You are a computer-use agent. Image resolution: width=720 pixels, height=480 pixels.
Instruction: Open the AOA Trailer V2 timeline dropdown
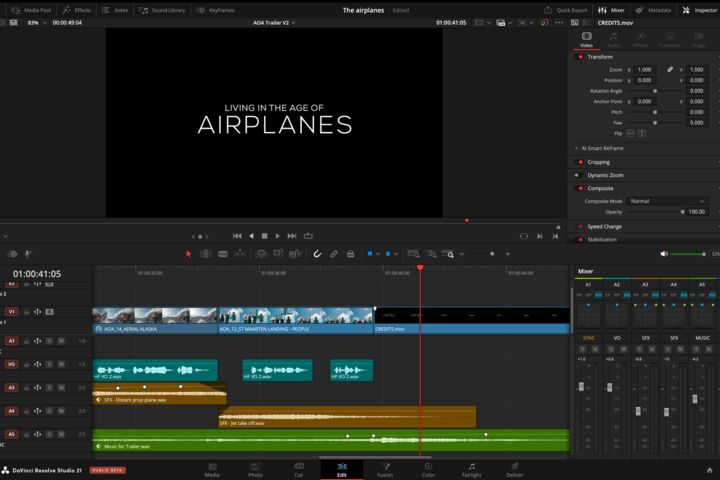[274, 23]
